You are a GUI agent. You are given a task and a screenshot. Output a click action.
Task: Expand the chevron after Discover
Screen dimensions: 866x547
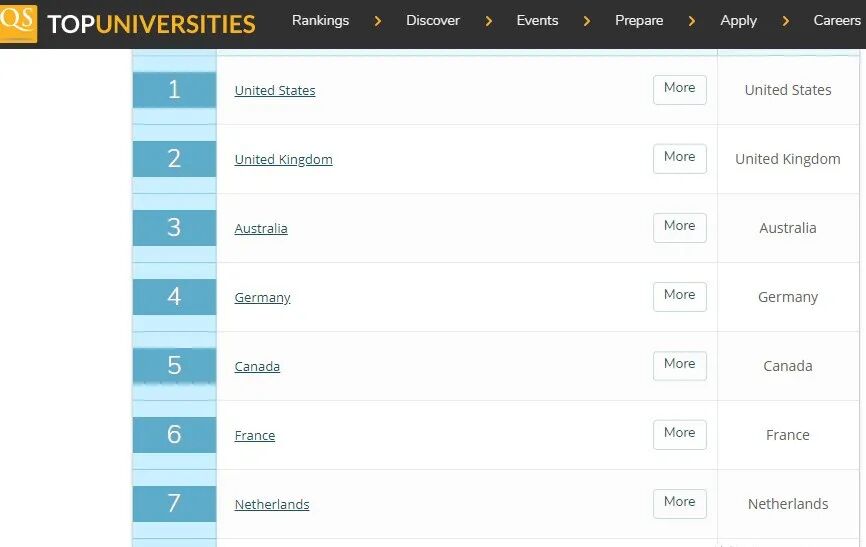(488, 21)
